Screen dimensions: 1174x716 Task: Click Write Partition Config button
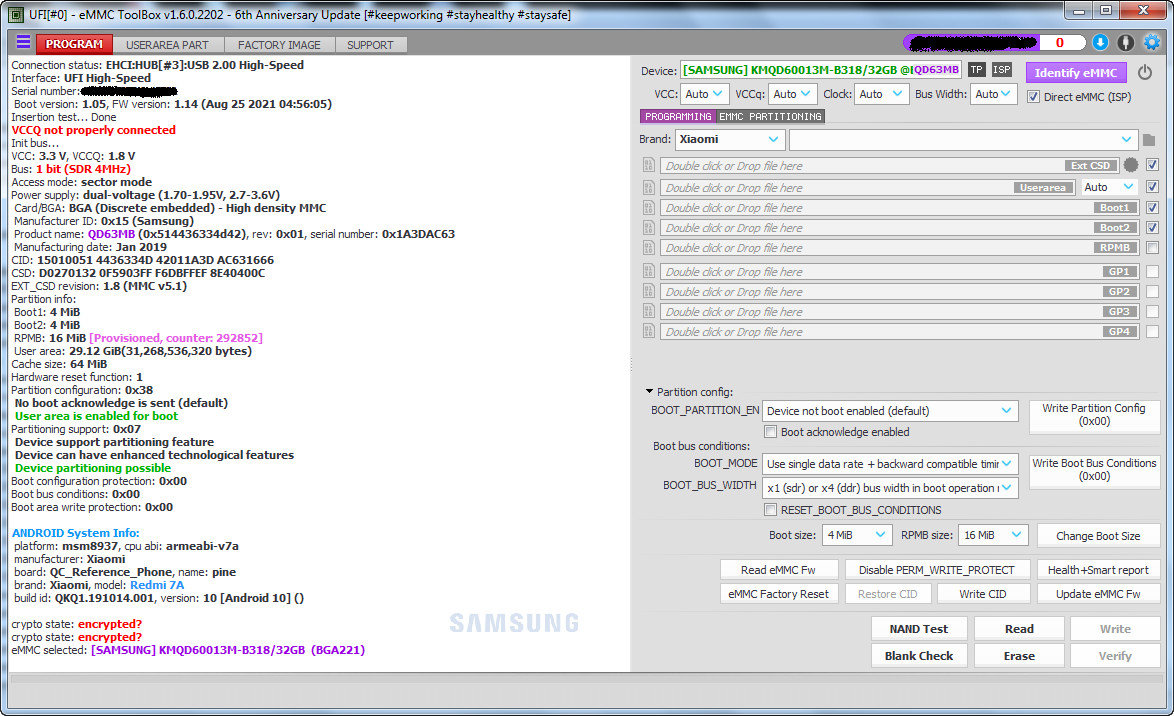1094,415
